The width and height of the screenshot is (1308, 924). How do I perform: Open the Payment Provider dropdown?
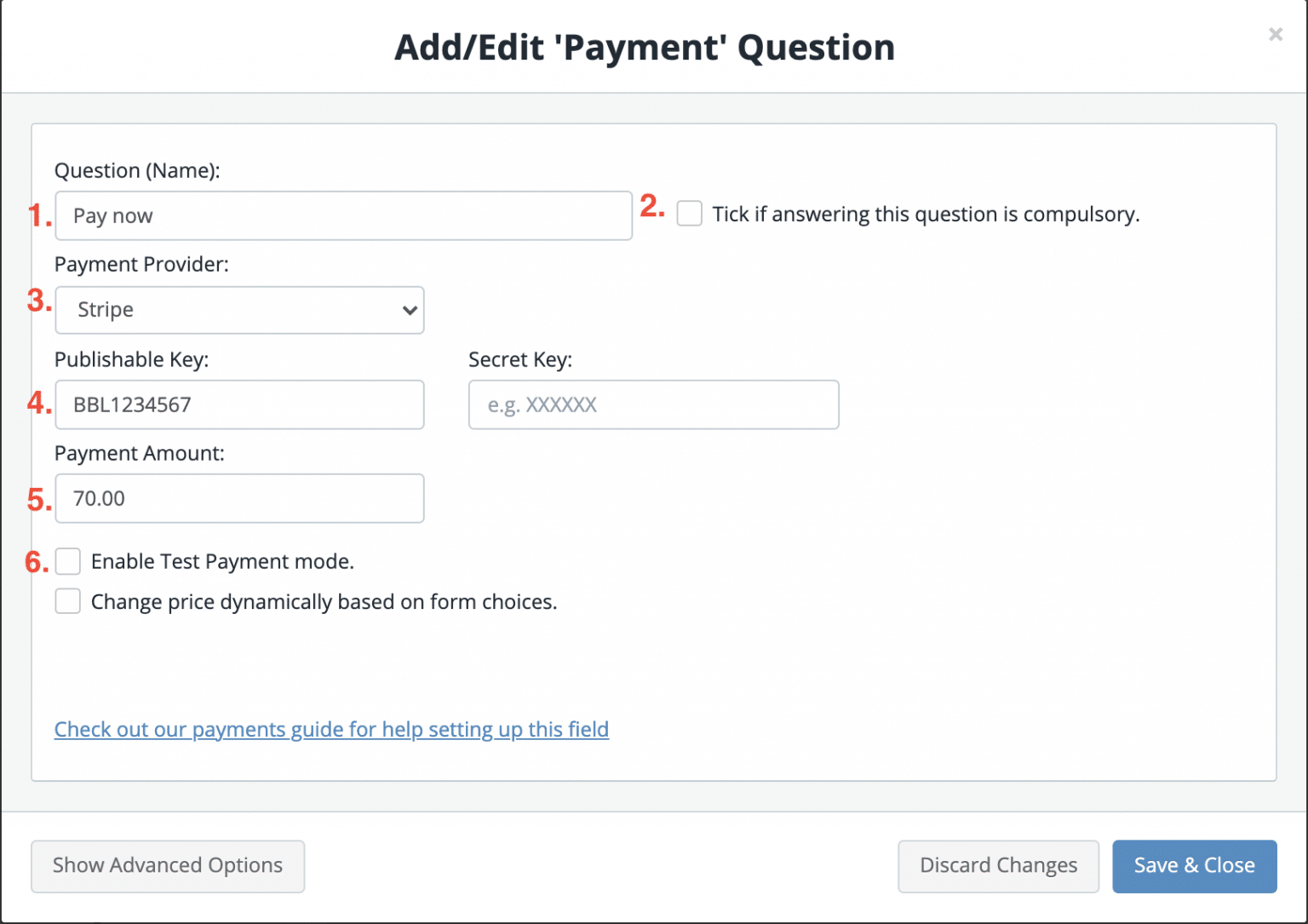pos(238,310)
